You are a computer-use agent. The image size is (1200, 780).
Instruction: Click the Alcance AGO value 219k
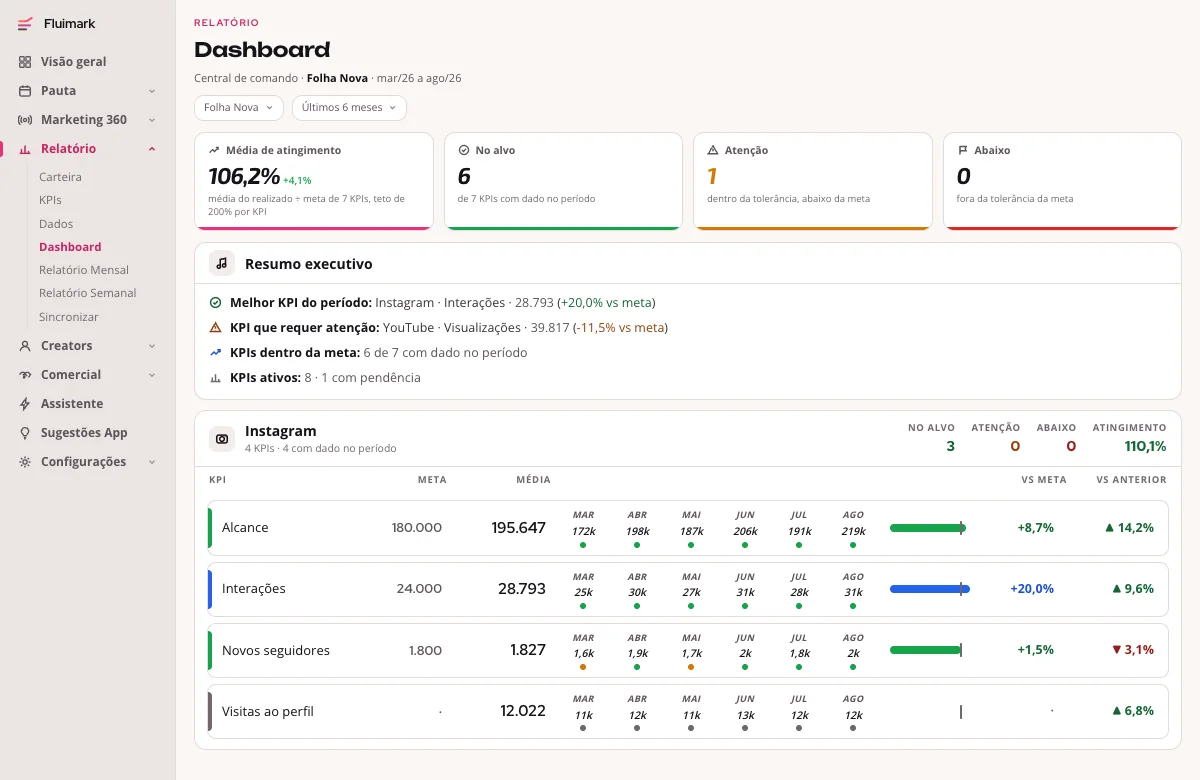point(853,531)
